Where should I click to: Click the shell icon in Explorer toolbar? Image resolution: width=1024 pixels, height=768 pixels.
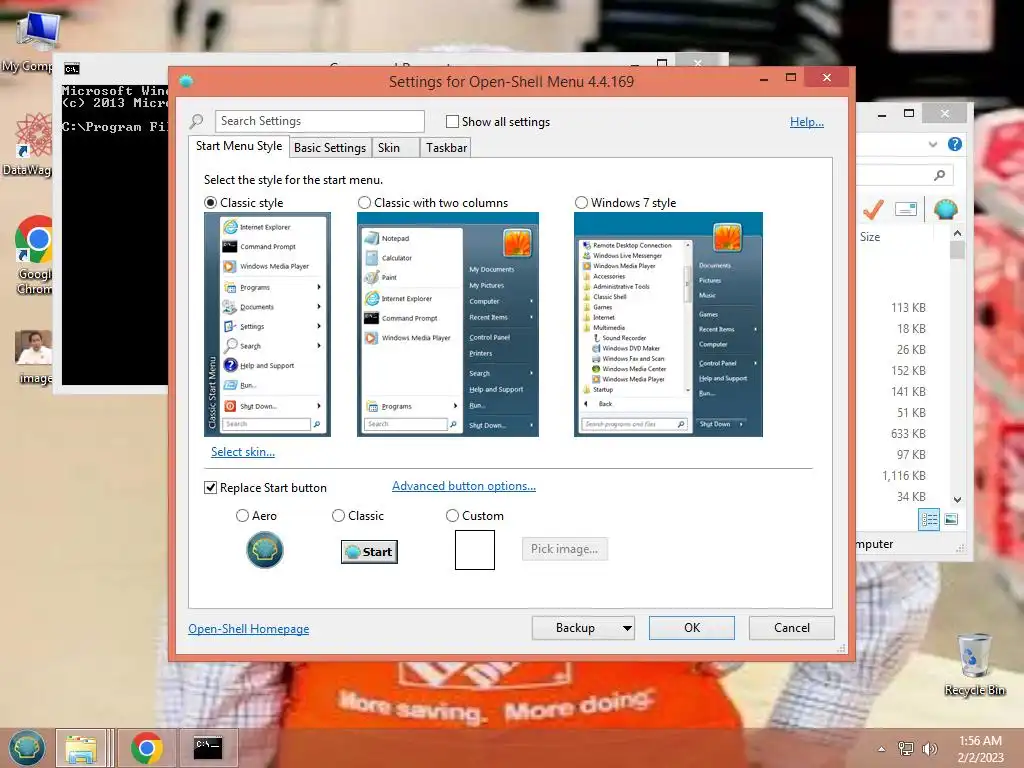tap(946, 210)
